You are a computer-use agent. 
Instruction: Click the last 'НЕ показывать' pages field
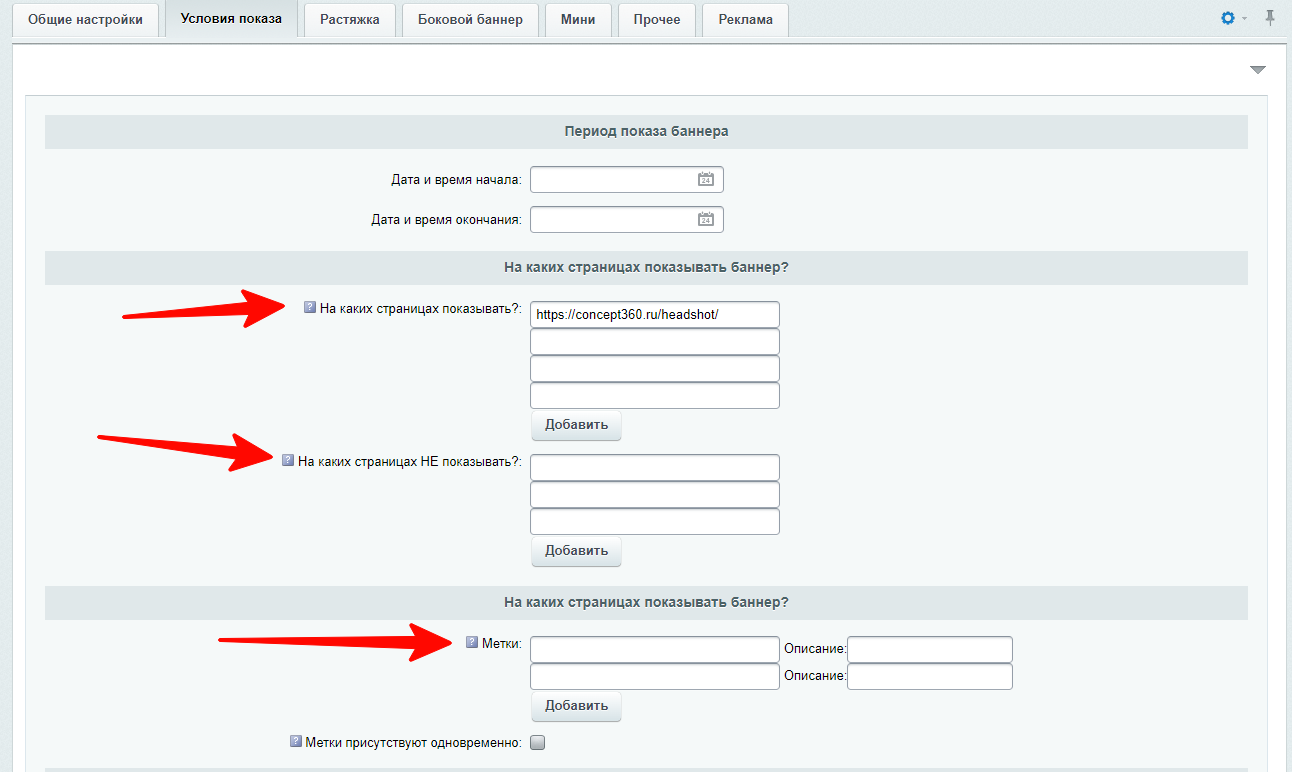[655, 521]
